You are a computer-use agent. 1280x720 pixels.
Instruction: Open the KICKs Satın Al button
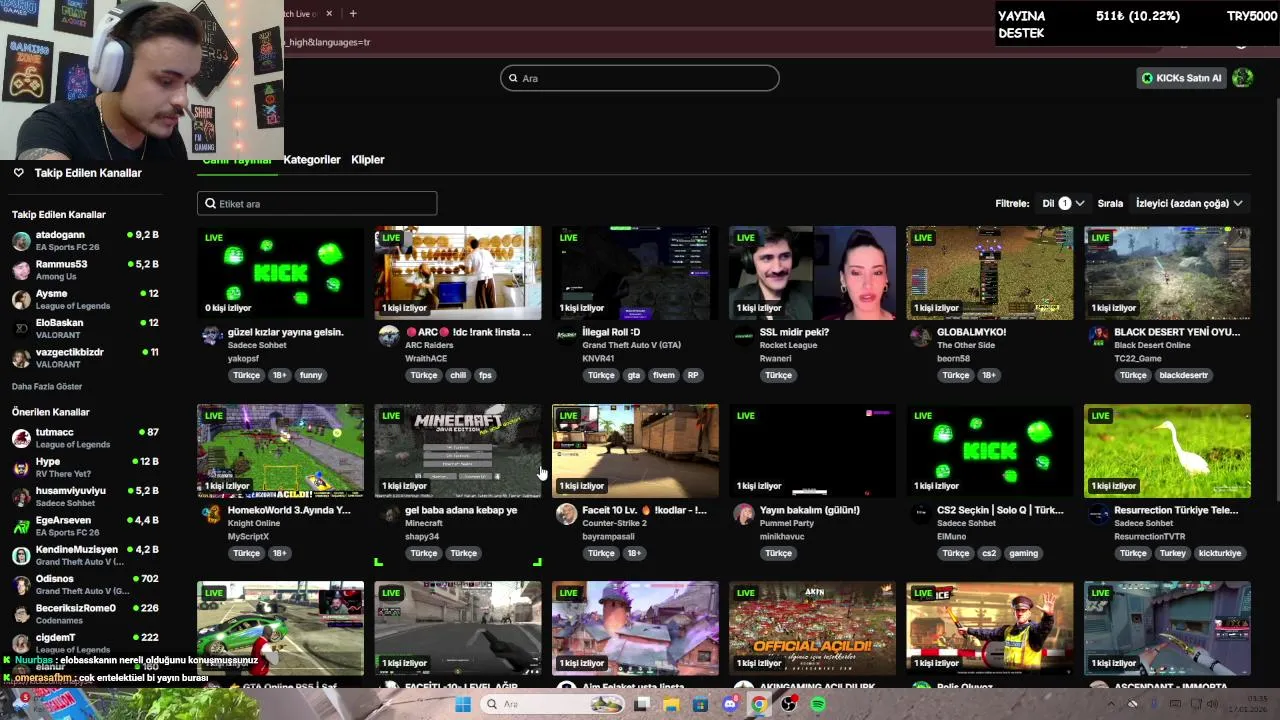[x=1182, y=78]
